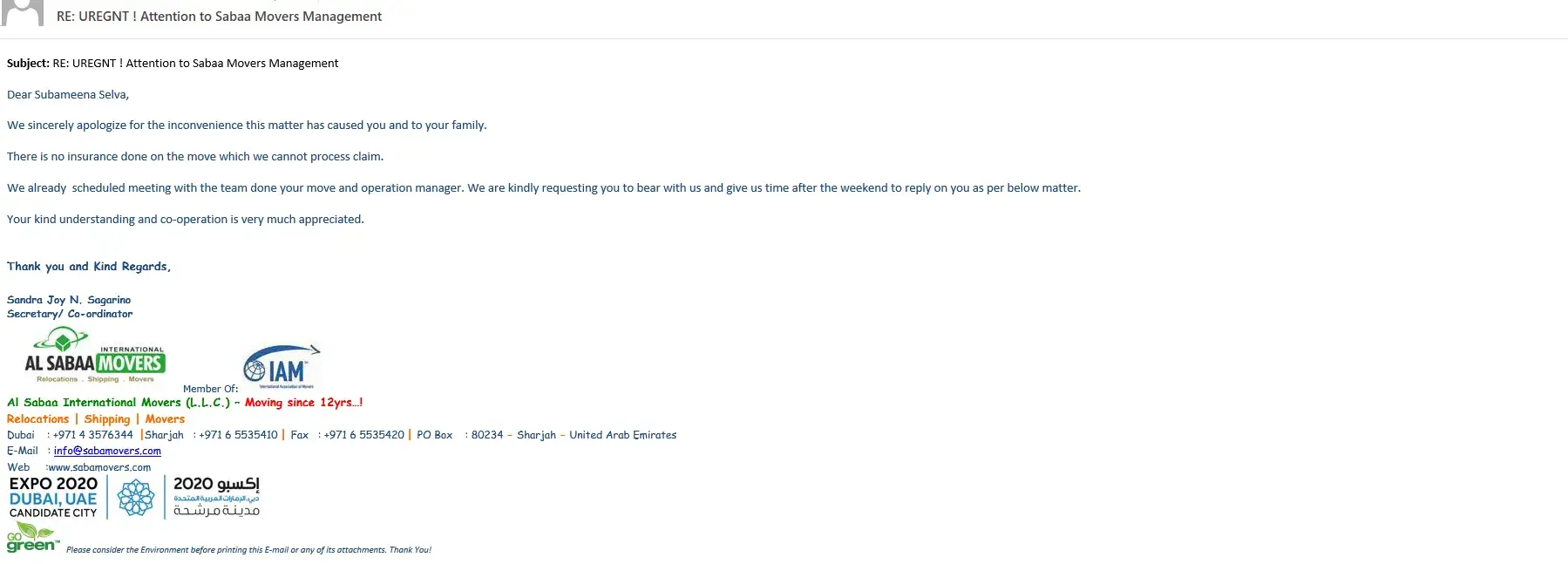
Task: Open the info@sabamovers.com email link
Action: pos(107,451)
